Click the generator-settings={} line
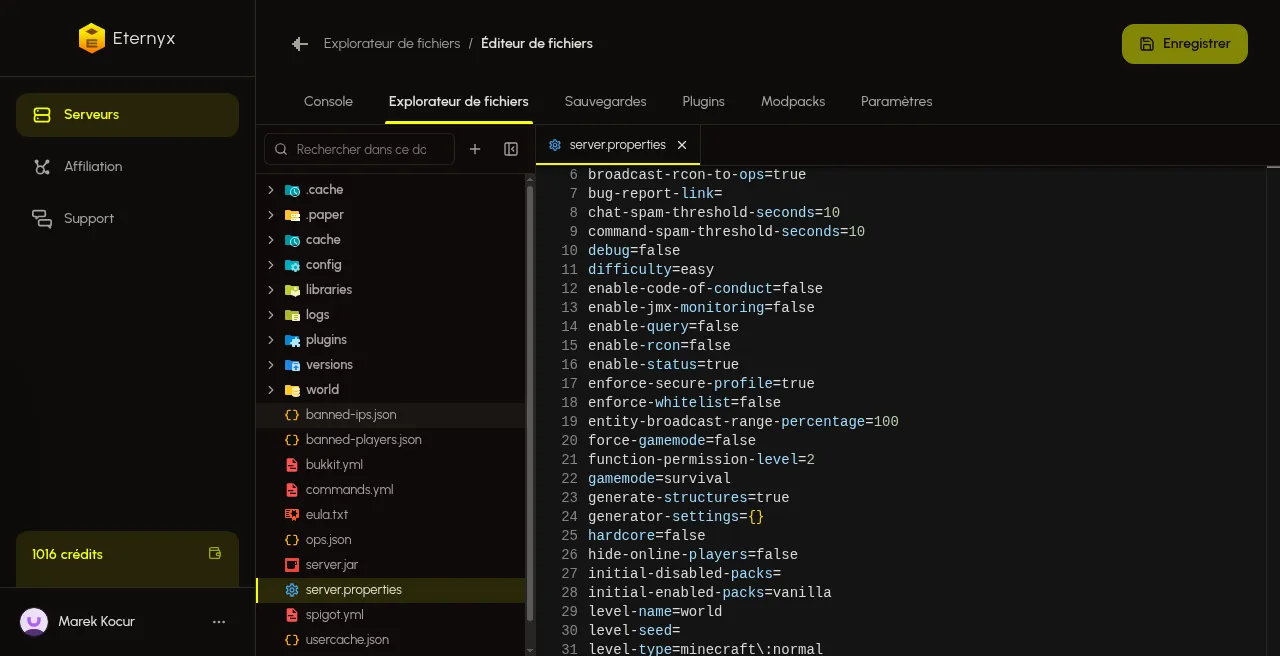 (676, 517)
